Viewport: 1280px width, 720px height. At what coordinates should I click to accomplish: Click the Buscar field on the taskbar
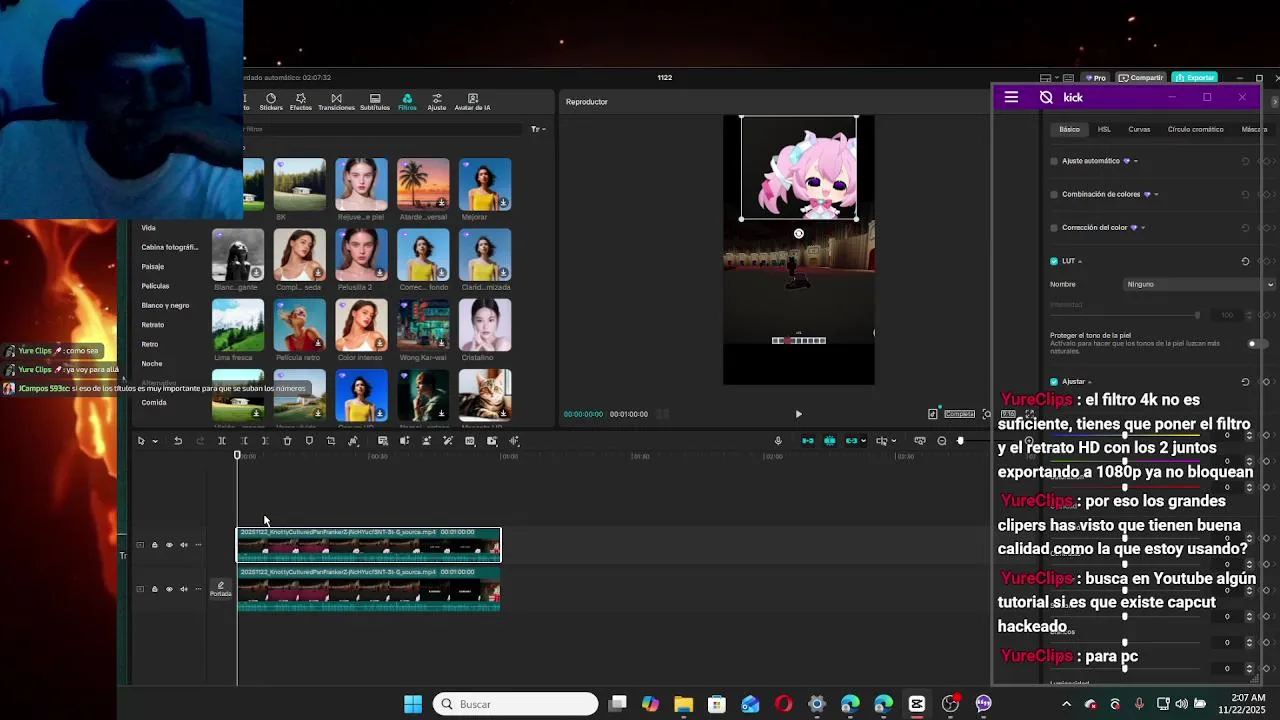(516, 704)
